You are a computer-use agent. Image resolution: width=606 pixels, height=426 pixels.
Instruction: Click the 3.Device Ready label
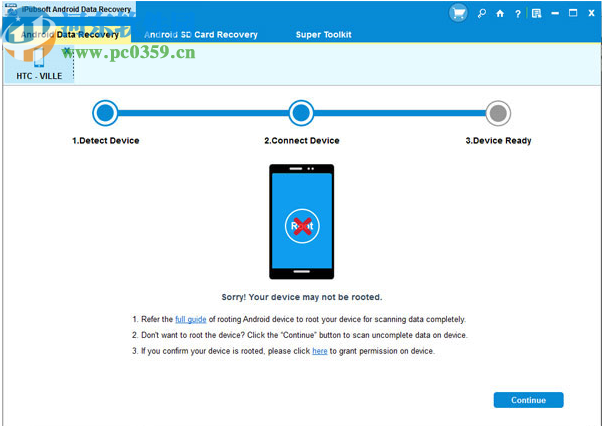tap(498, 141)
